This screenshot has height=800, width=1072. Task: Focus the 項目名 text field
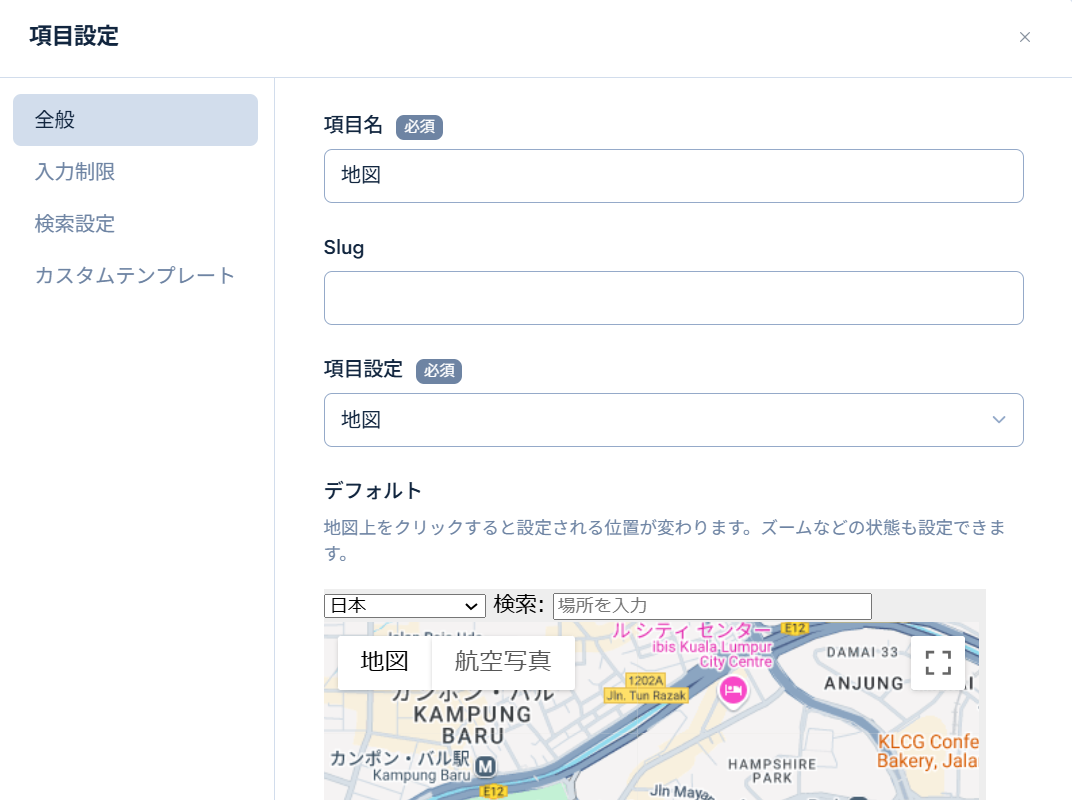point(673,176)
